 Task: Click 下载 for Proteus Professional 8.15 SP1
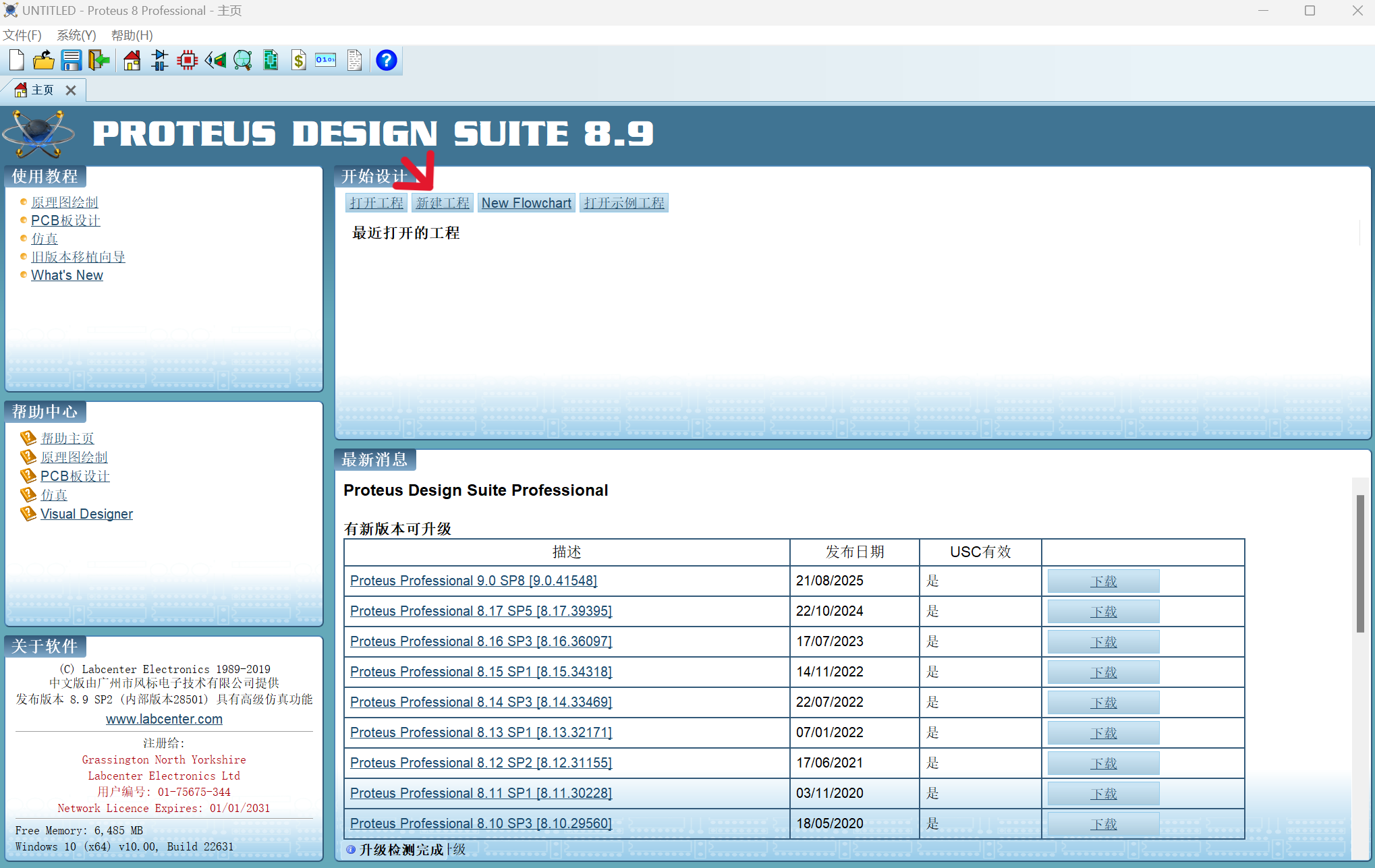pyautogui.click(x=1103, y=672)
